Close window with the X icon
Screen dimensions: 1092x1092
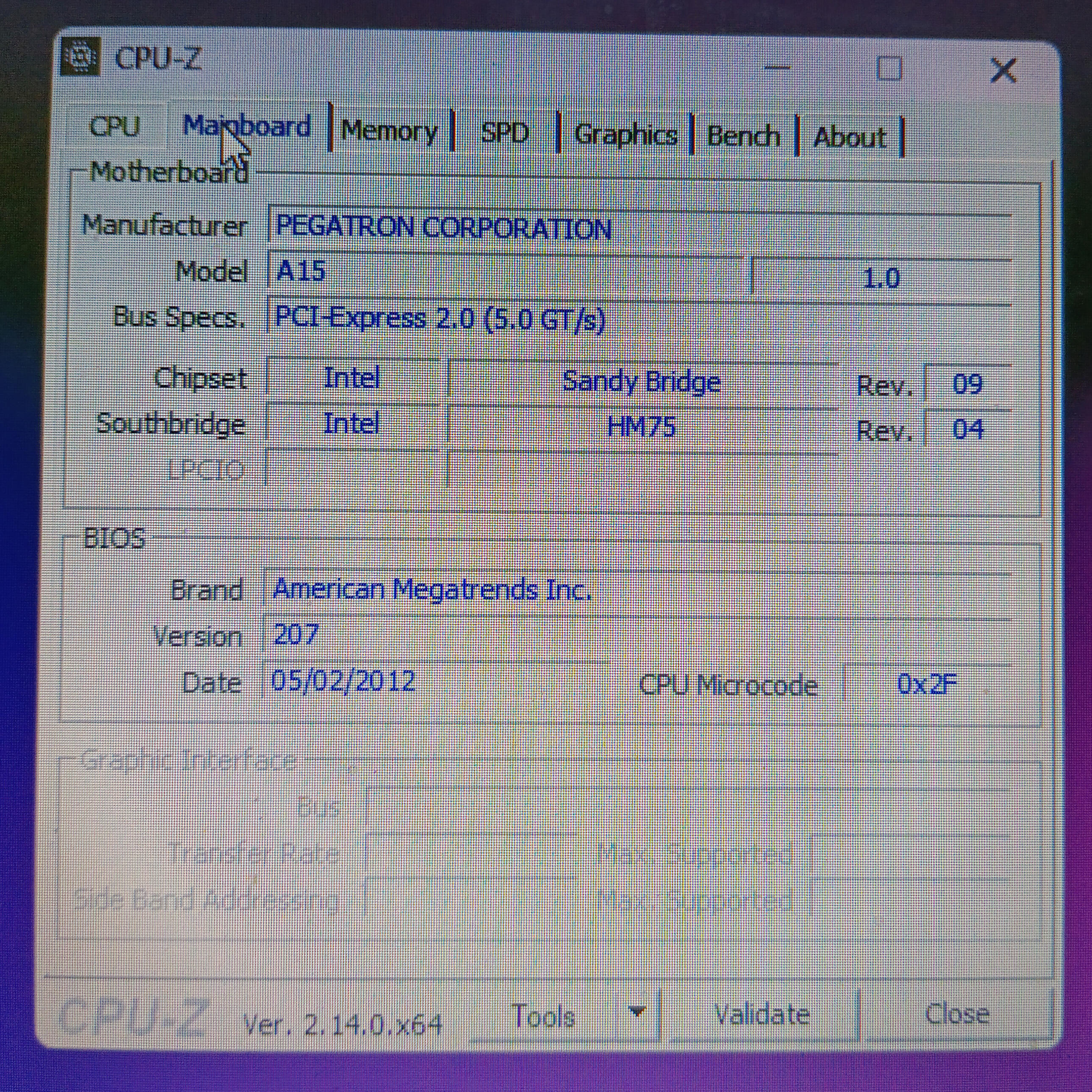(x=1003, y=71)
